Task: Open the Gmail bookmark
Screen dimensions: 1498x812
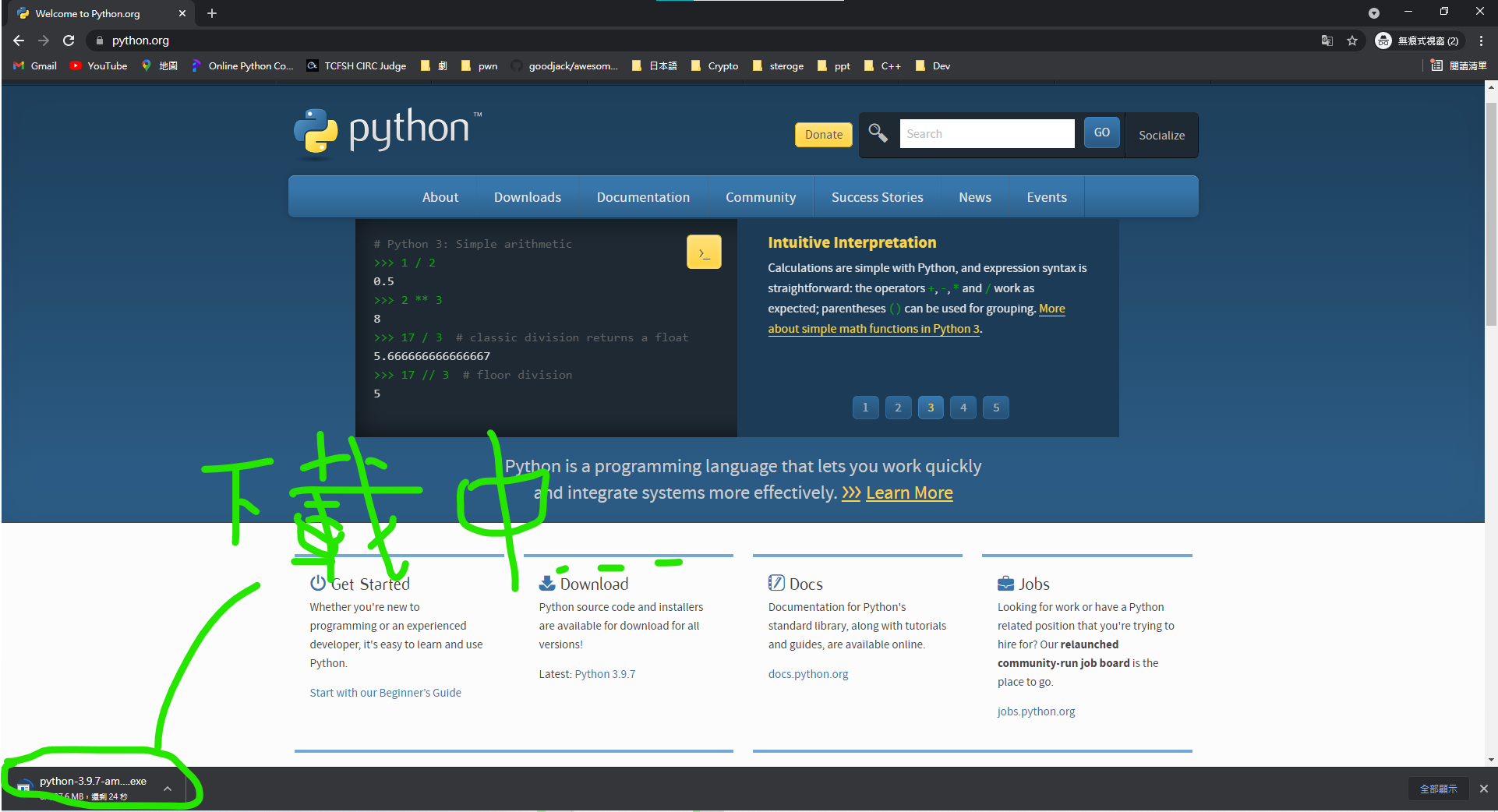Action: click(x=35, y=65)
